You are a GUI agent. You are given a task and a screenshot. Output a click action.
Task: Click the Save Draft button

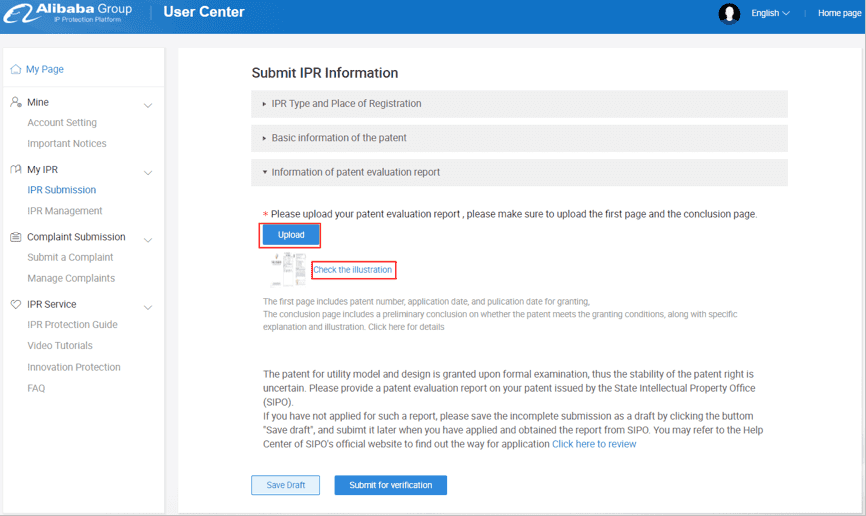(x=285, y=485)
